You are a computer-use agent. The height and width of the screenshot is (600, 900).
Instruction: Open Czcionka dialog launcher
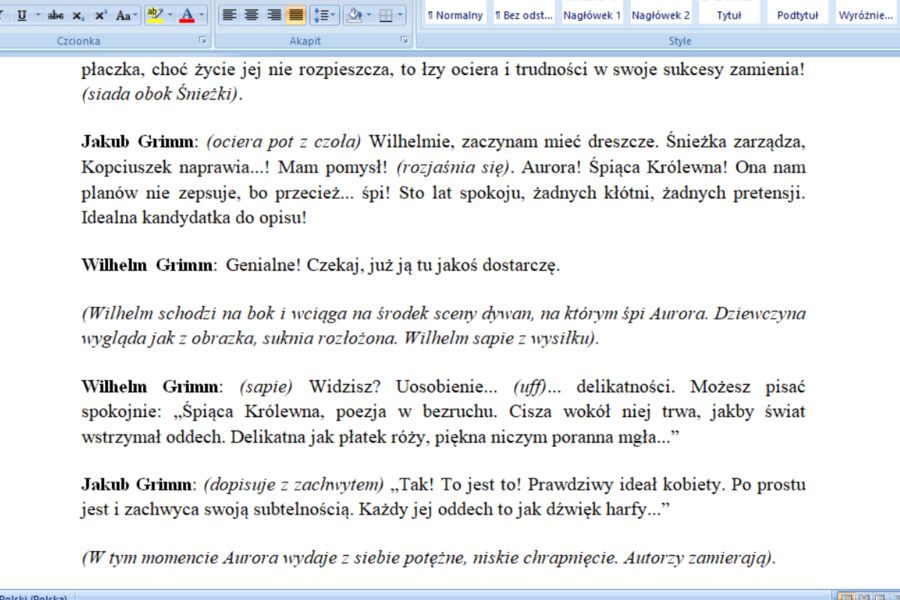pos(203,41)
